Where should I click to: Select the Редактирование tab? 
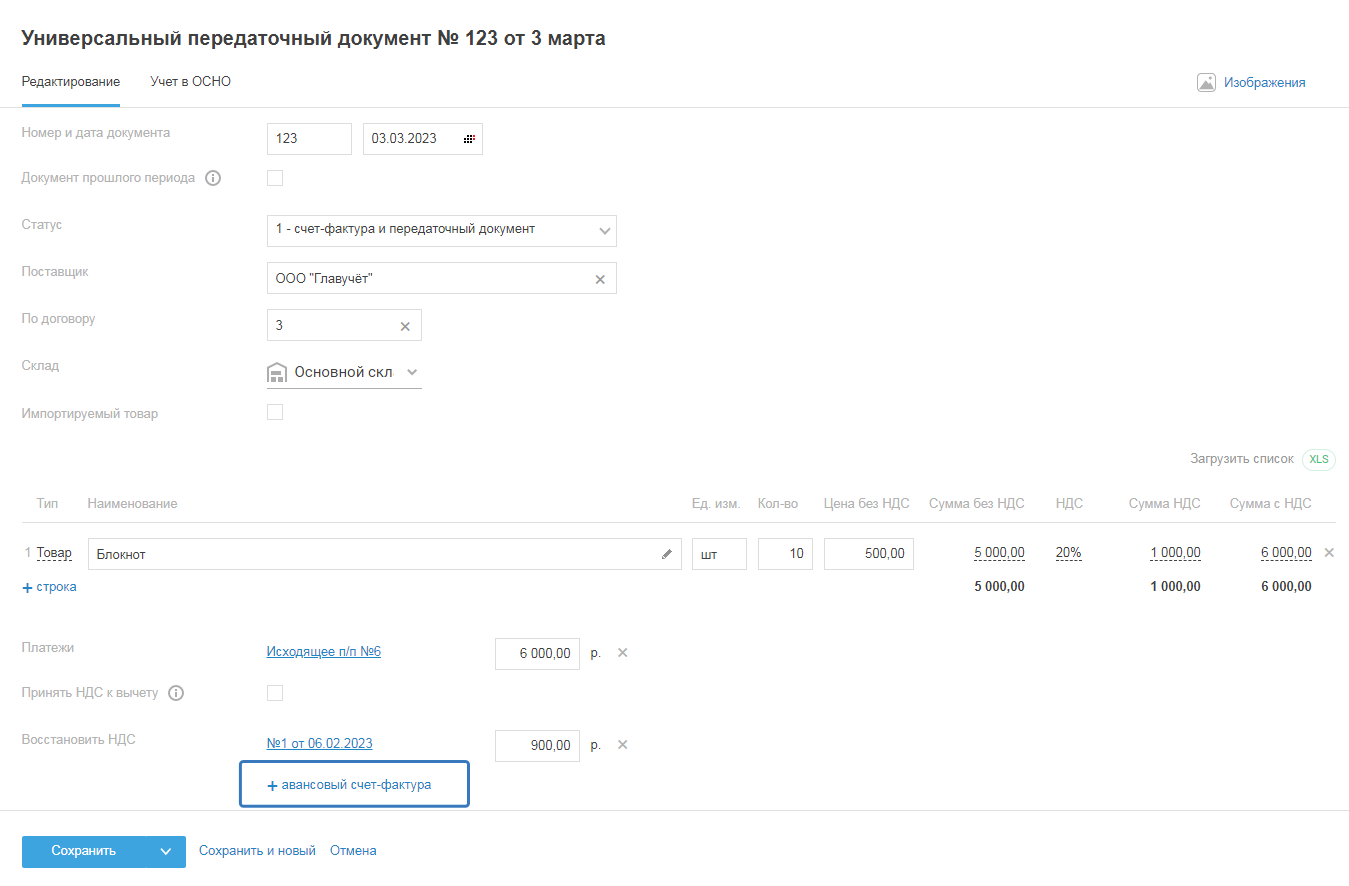(x=71, y=82)
